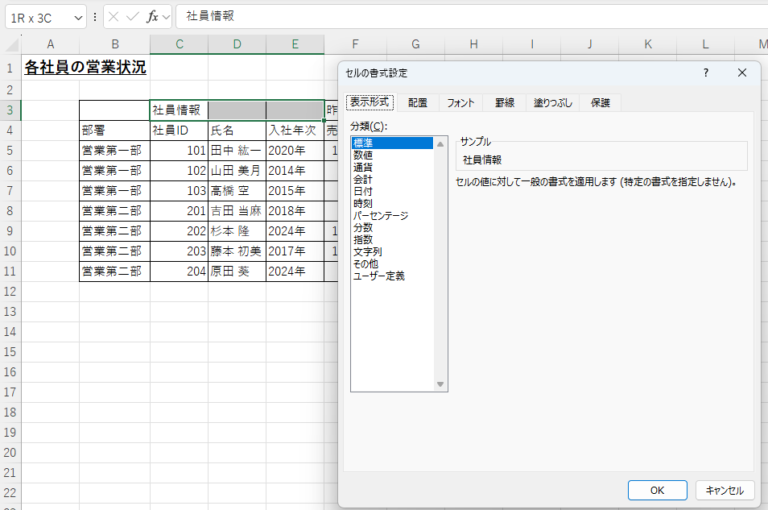768x510 pixels.
Task: Select 通貨 in the category list
Action: [x=362, y=167]
